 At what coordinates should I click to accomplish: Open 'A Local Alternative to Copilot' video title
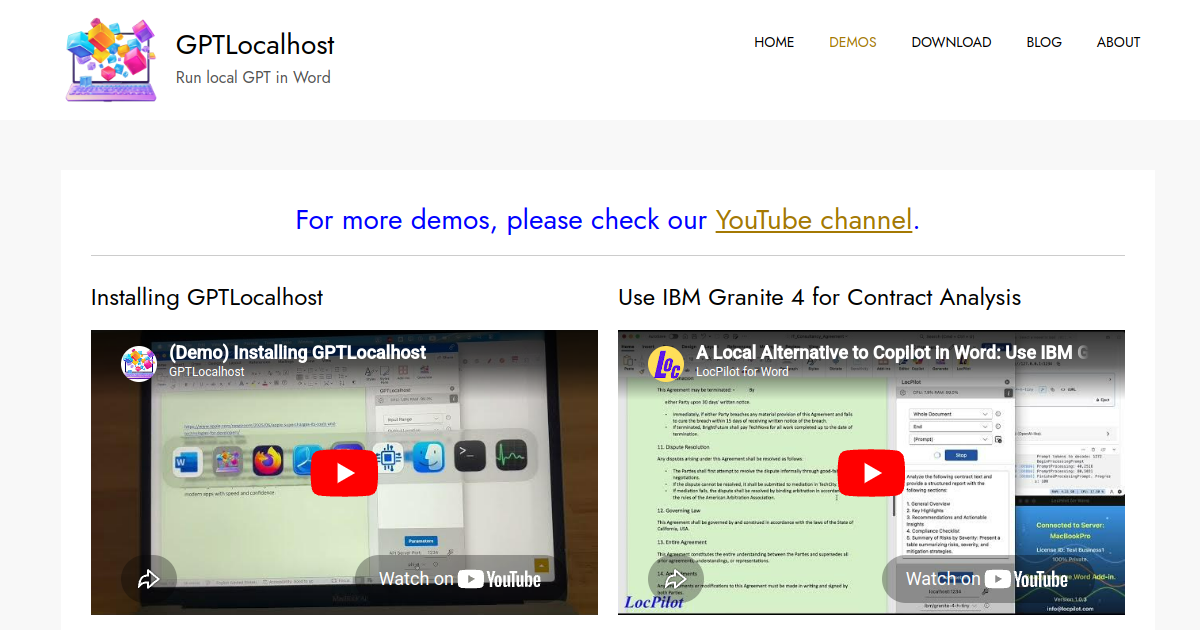[892, 353]
